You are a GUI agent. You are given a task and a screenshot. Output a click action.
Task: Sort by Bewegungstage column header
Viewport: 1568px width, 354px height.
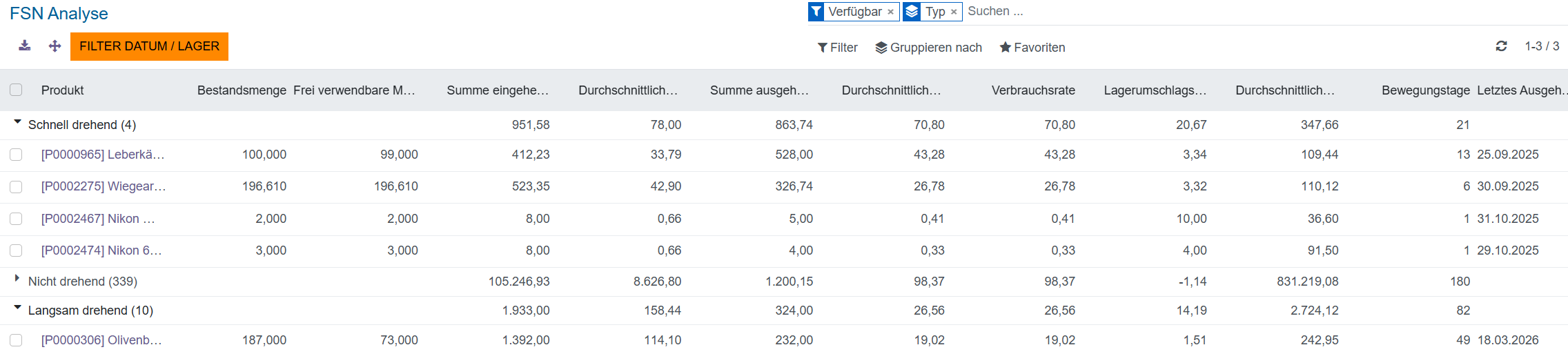pyautogui.click(x=1426, y=90)
